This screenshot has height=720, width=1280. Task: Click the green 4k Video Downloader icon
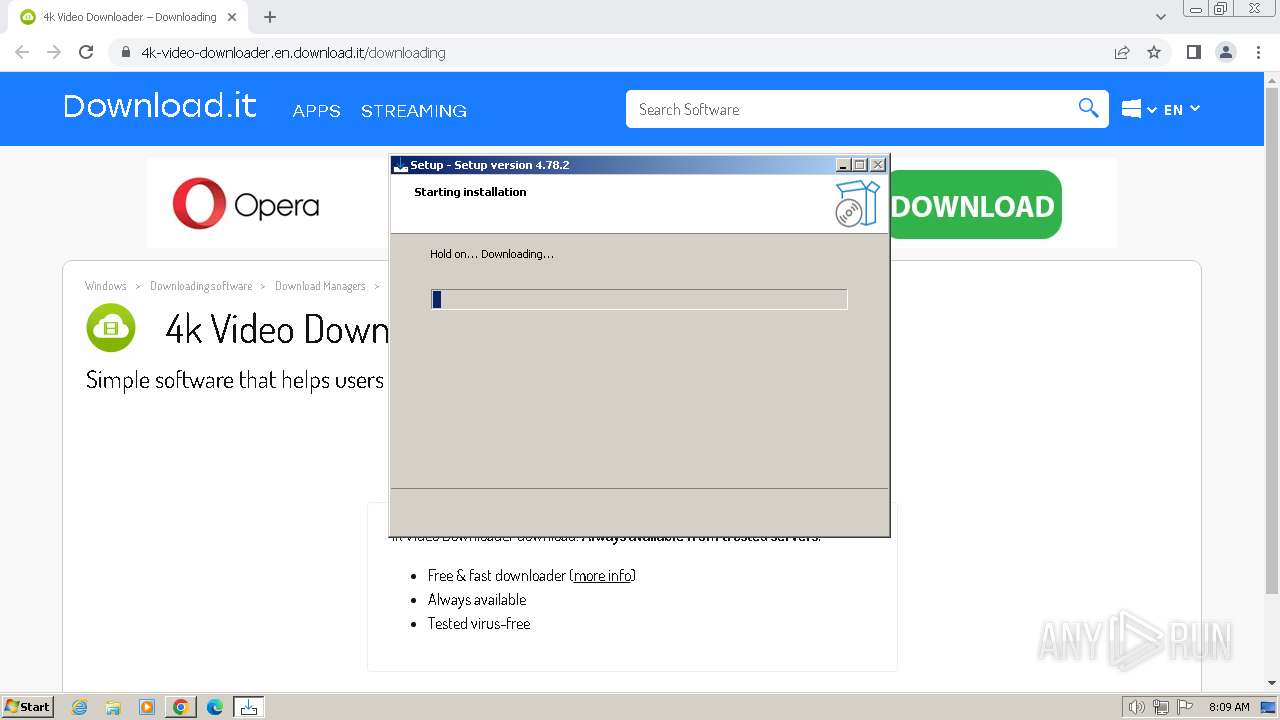[111, 328]
